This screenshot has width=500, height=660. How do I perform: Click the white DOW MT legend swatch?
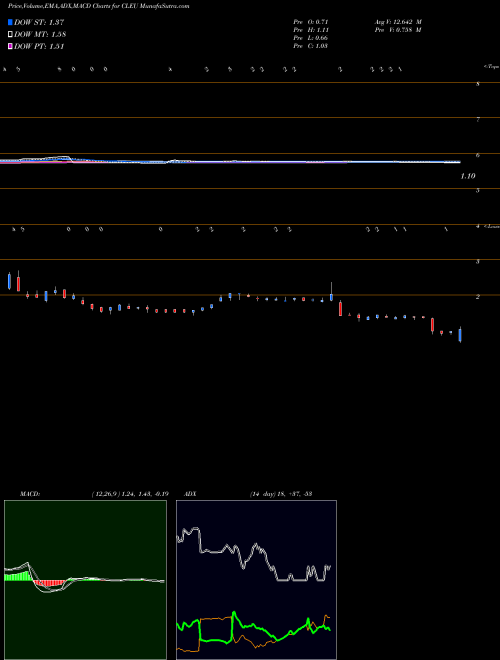point(11,34)
